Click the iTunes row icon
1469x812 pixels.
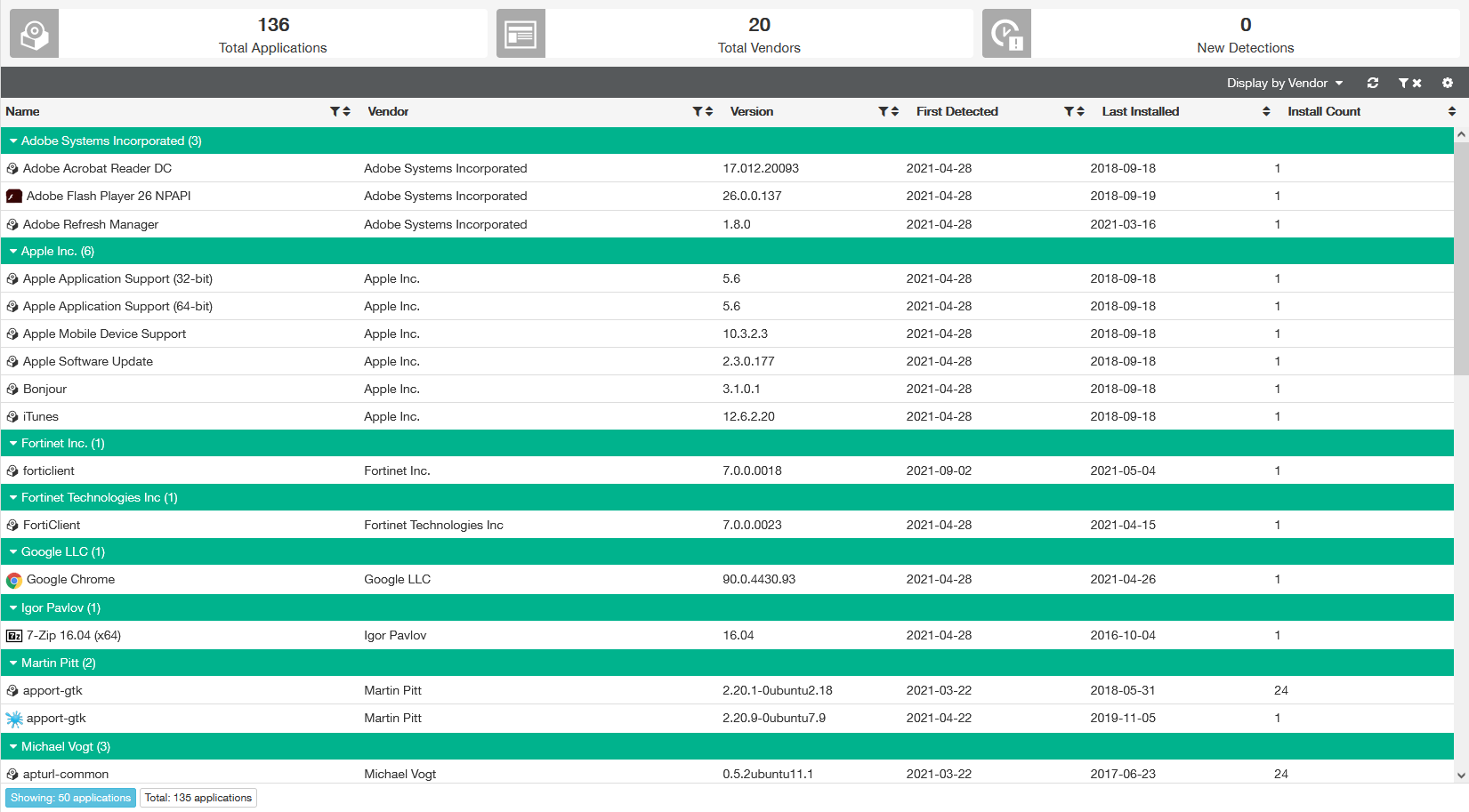12,416
